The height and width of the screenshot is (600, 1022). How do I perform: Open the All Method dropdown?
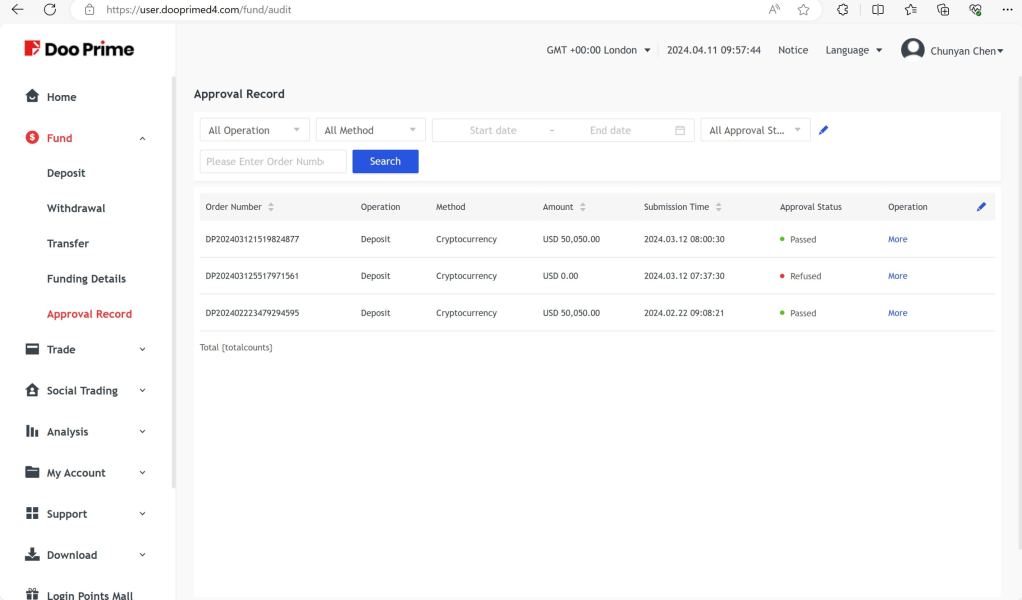point(370,130)
